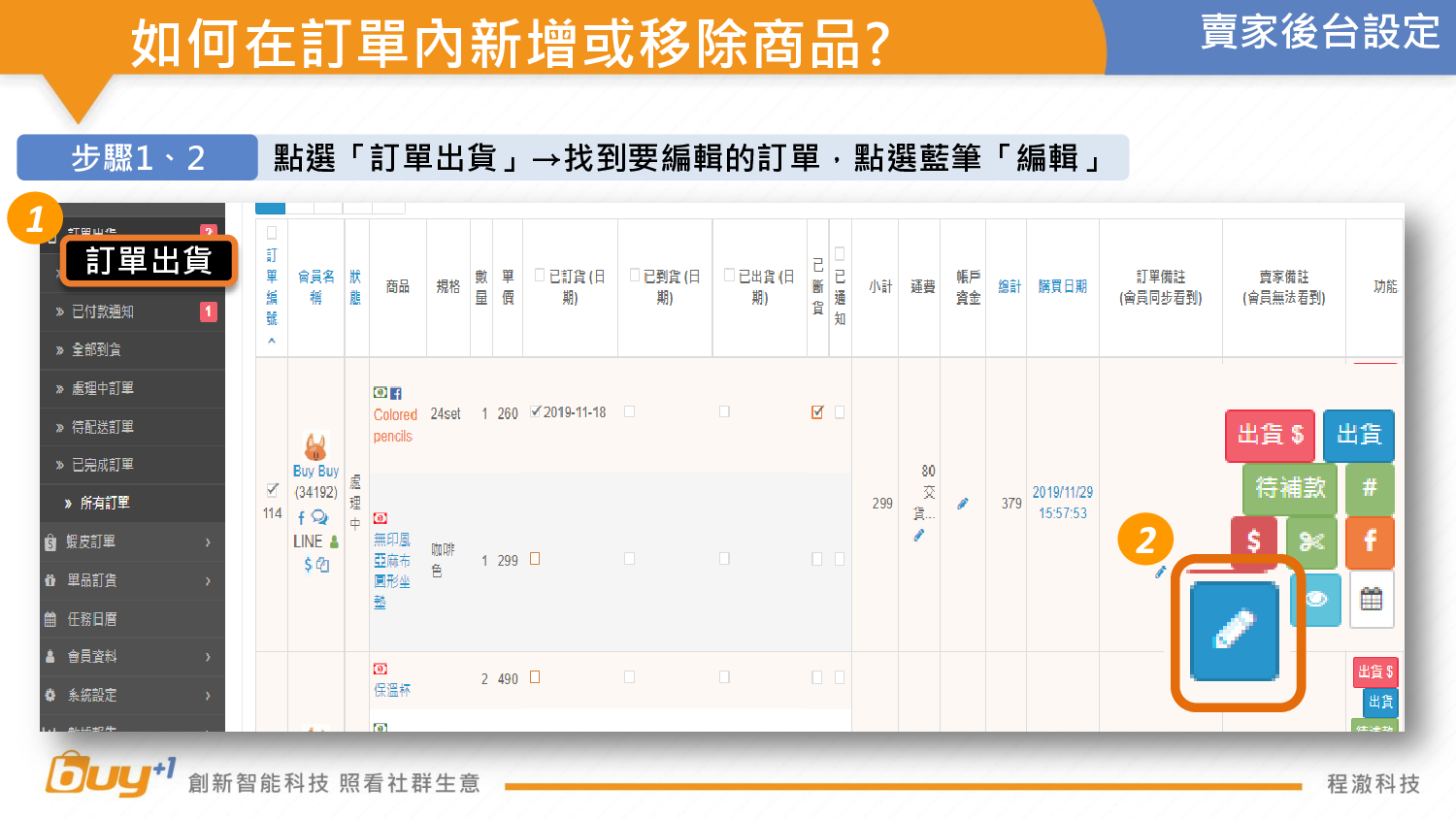Toggle the out-of-stock checkbox for Colored pencils
Screen dimensions: 1456x819
(x=817, y=412)
